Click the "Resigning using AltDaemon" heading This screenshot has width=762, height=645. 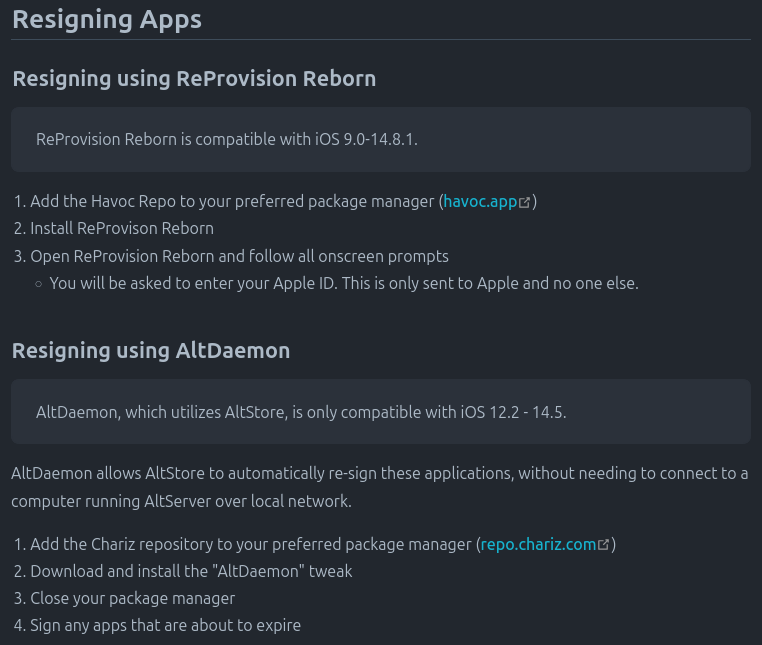click(x=151, y=350)
